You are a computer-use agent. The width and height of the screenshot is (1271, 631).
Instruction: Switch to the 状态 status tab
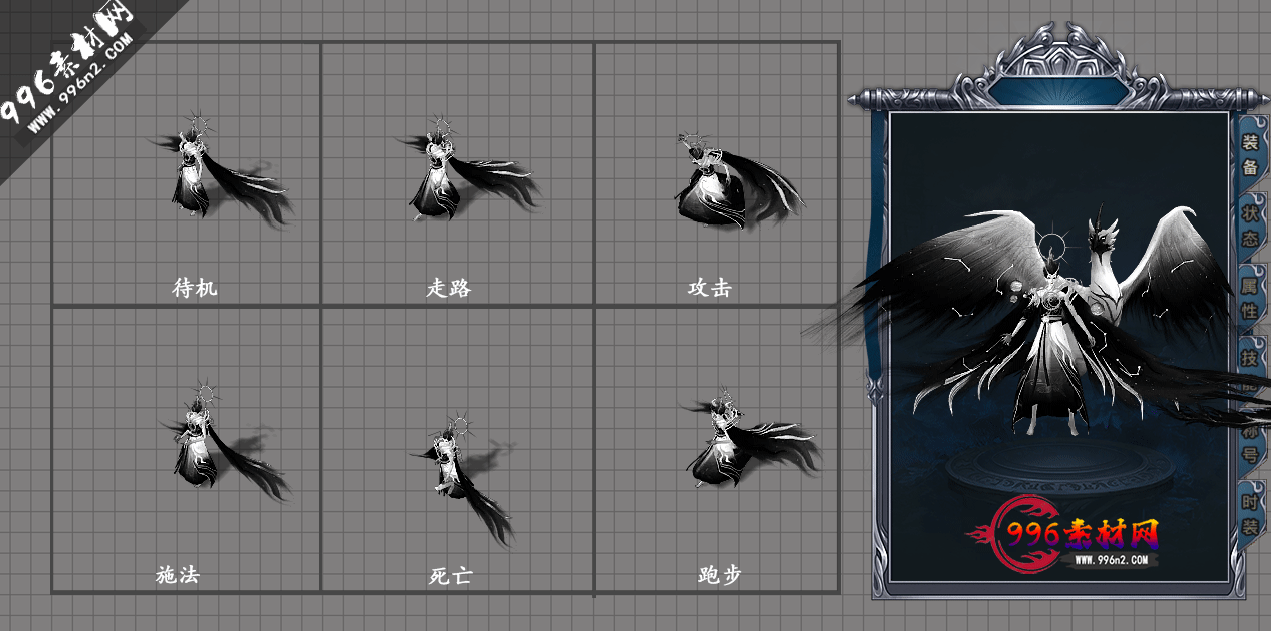(1250, 226)
